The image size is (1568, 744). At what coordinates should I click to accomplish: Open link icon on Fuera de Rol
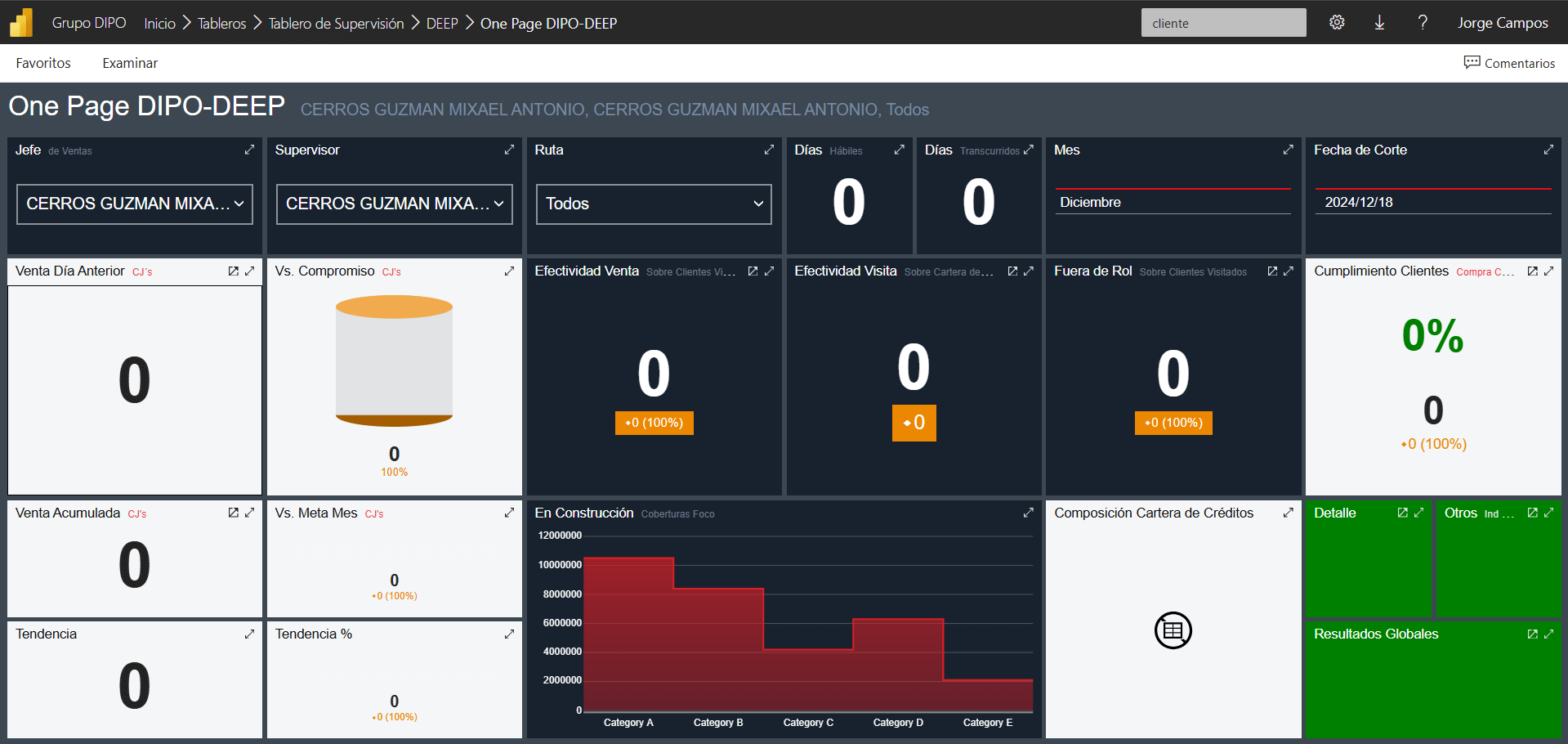[1272, 271]
